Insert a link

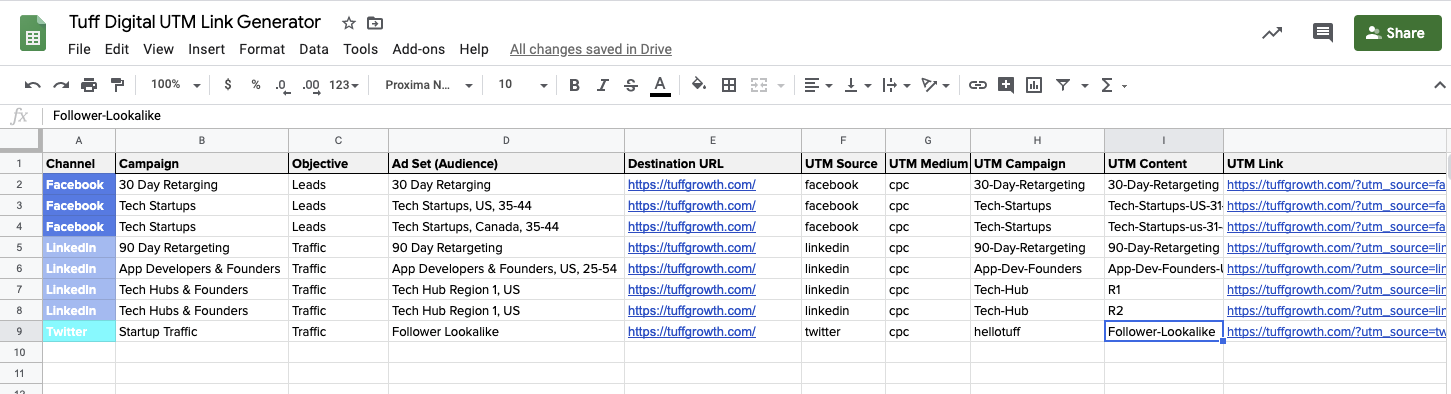coord(978,85)
